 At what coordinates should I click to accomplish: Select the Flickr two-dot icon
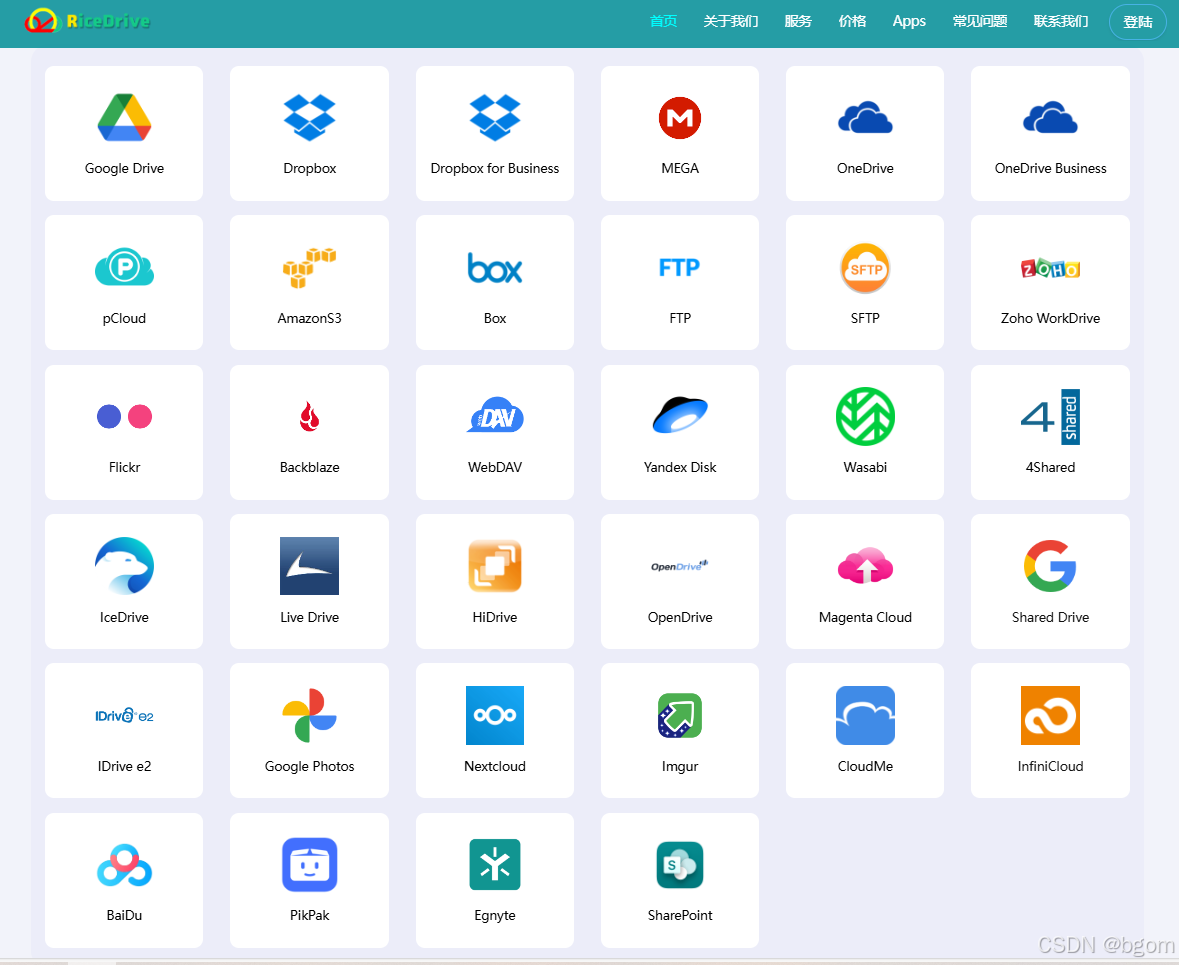[x=124, y=416]
